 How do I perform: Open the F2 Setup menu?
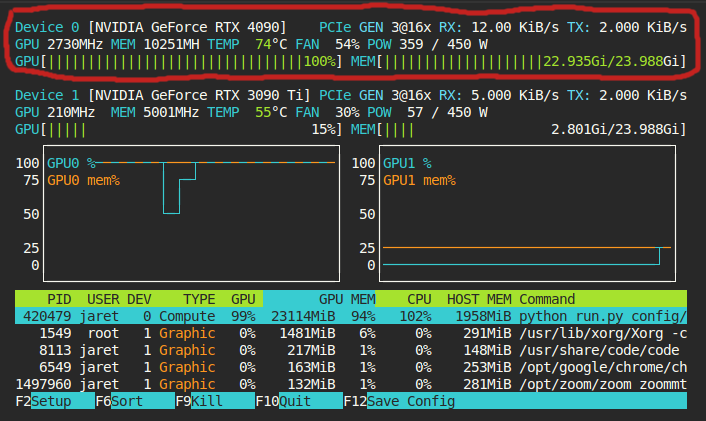(54, 401)
